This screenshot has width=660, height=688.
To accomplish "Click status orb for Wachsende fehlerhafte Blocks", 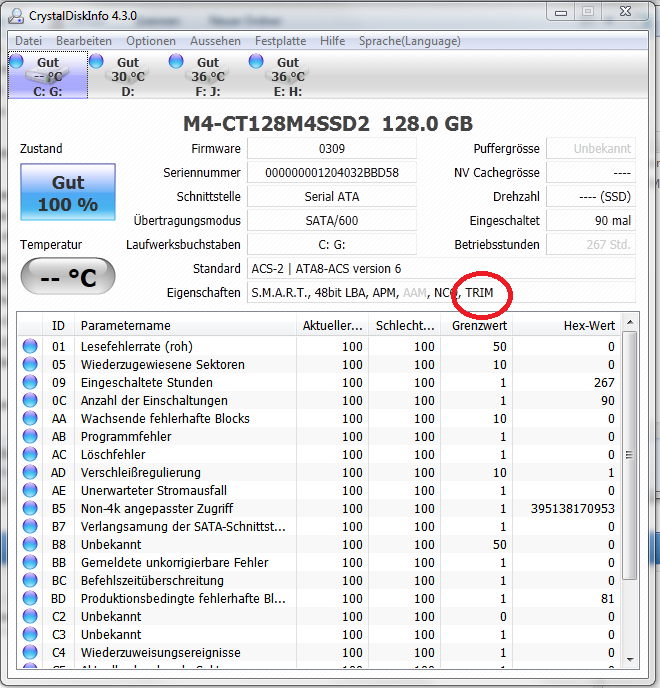I will 30,418.
